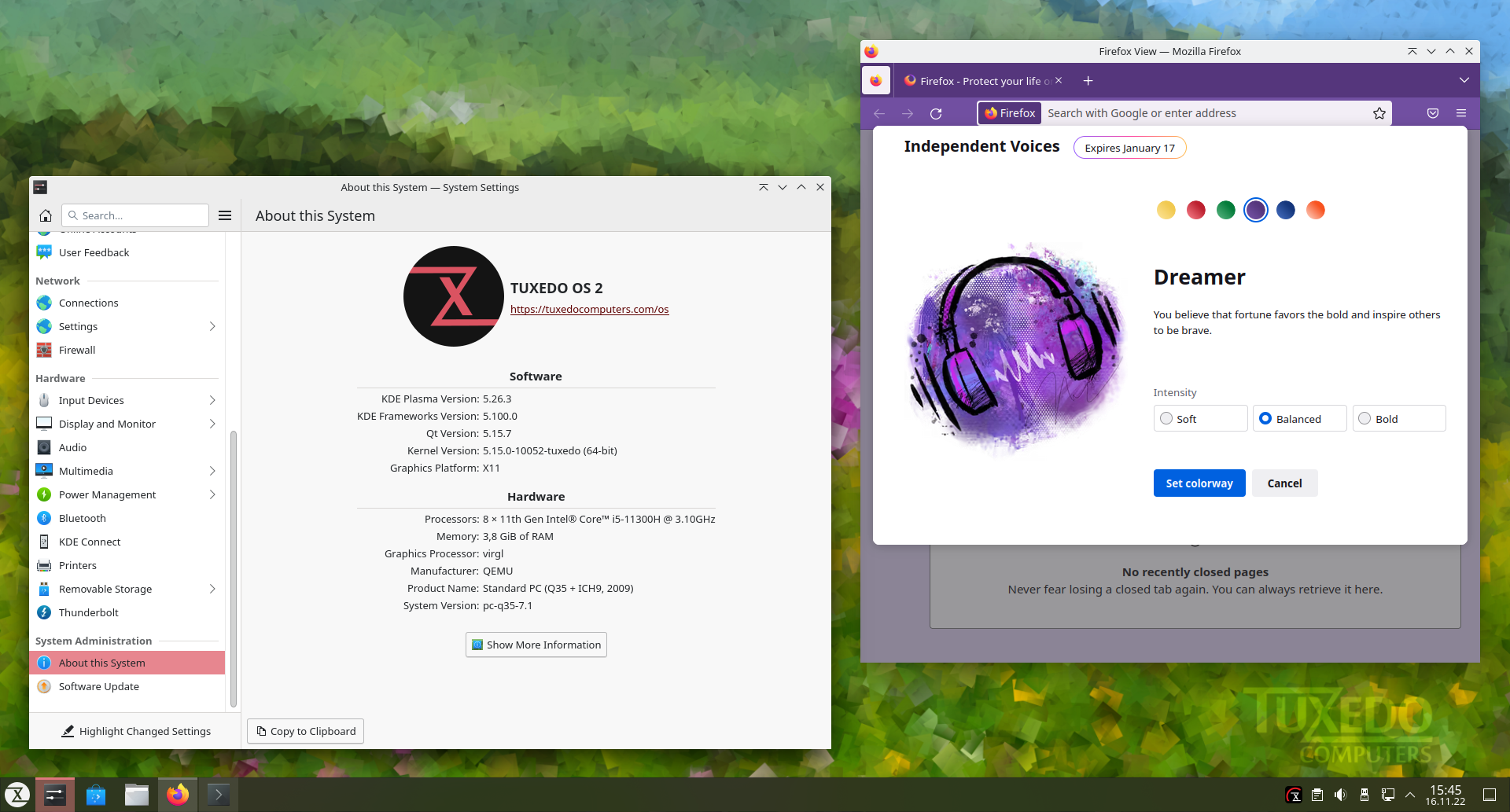This screenshot has height=812, width=1510.
Task: Open User Feedback settings
Action: [x=127, y=252]
